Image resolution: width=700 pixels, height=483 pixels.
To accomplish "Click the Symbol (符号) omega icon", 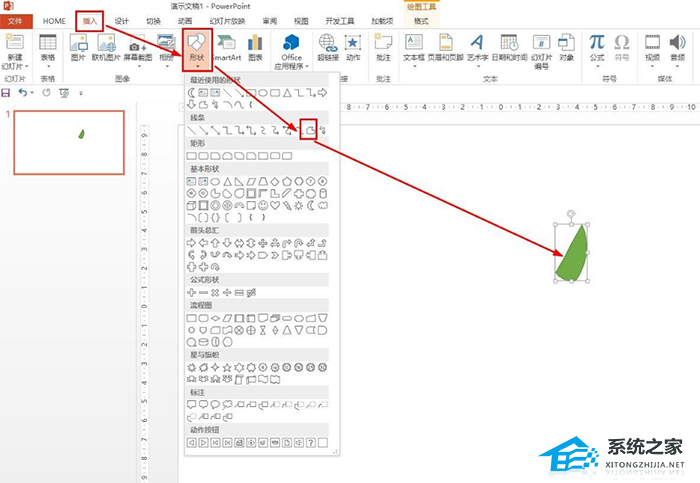I will pos(622,42).
